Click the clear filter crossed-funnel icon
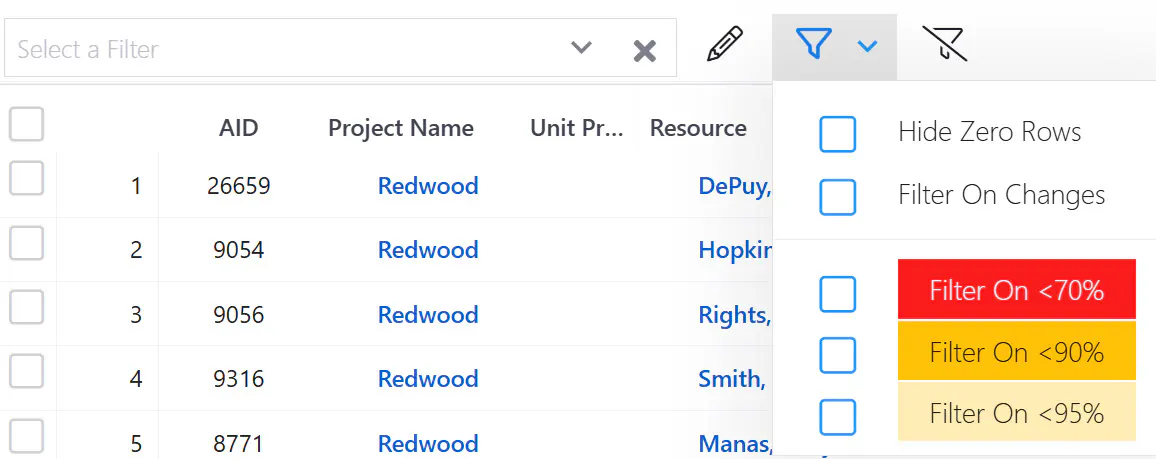The height and width of the screenshot is (459, 1156). 944,44
